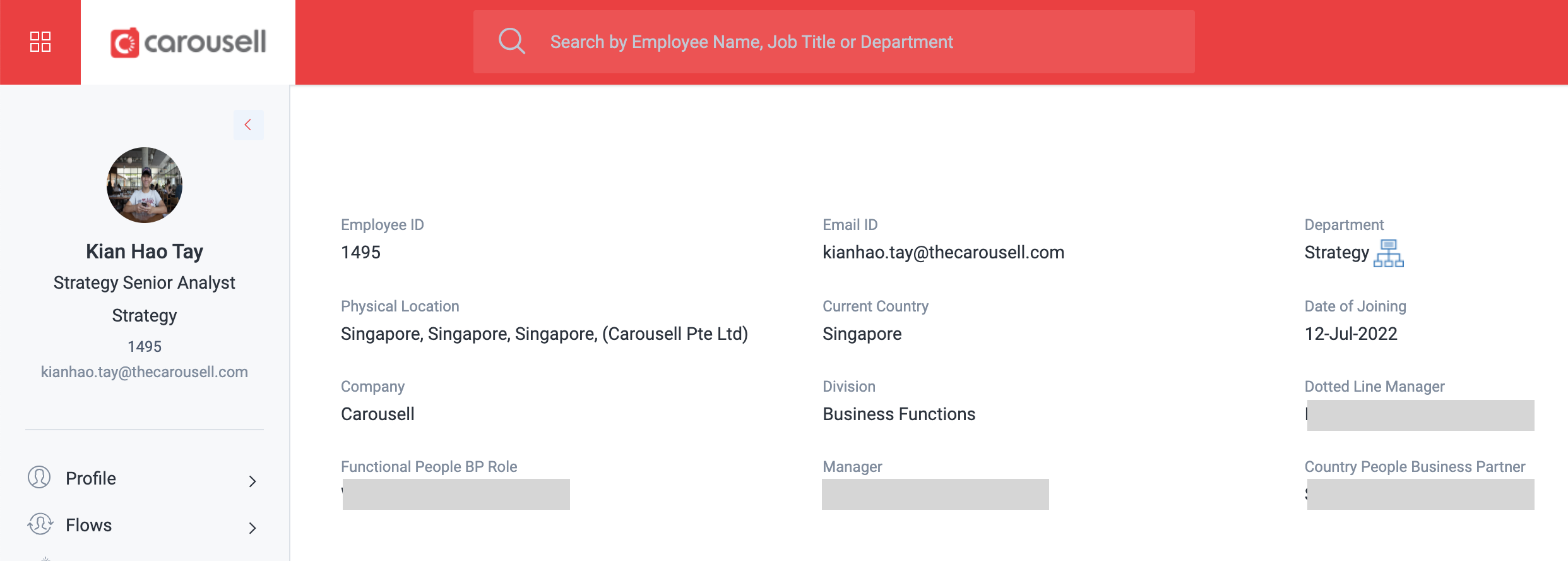This screenshot has width=1568, height=561.
Task: Expand the Profile menu chevron
Action: [252, 481]
